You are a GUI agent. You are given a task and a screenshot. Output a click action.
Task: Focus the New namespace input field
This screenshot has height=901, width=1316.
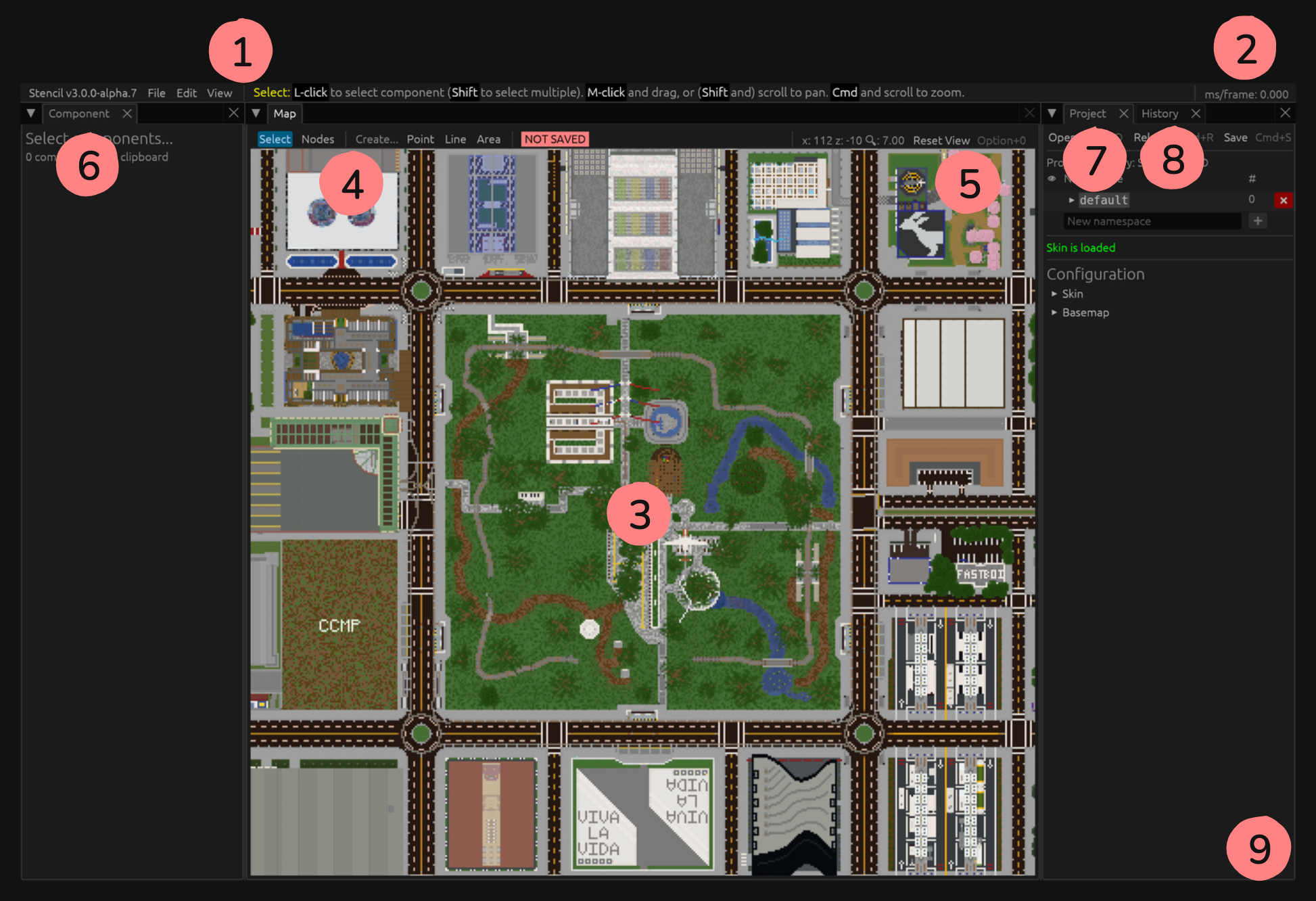click(x=1152, y=221)
